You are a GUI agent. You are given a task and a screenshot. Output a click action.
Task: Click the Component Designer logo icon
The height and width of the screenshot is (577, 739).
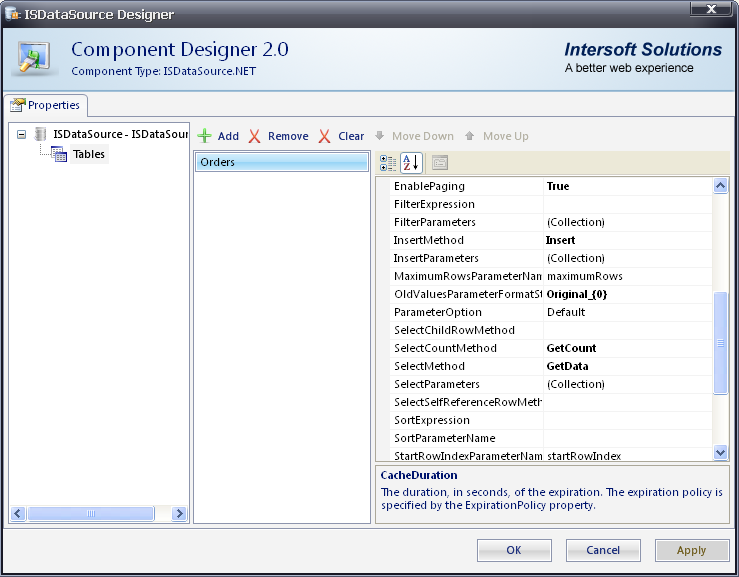coord(33,58)
